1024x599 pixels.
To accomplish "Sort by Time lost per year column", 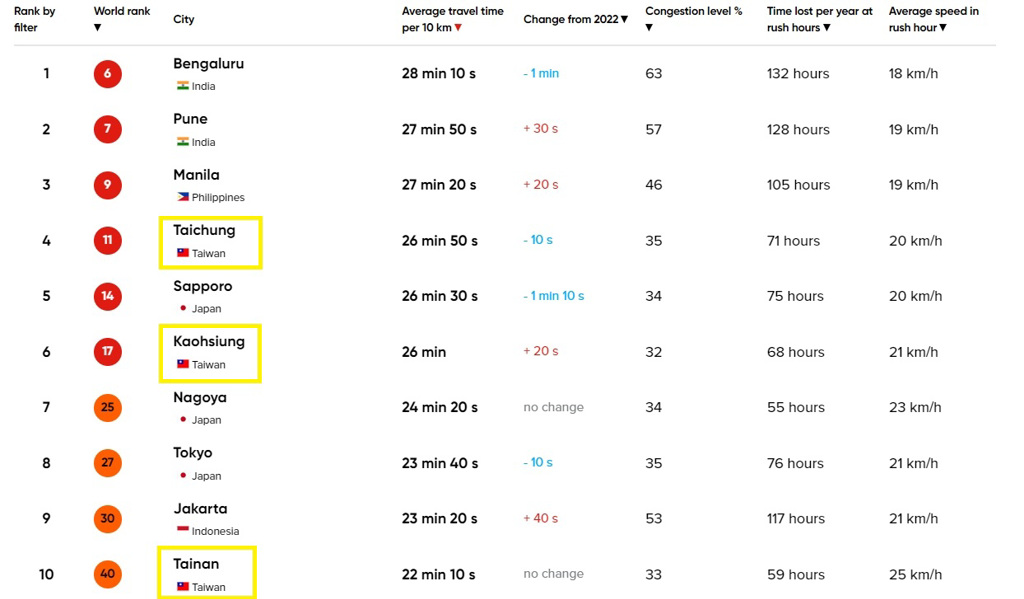I will 827,28.
